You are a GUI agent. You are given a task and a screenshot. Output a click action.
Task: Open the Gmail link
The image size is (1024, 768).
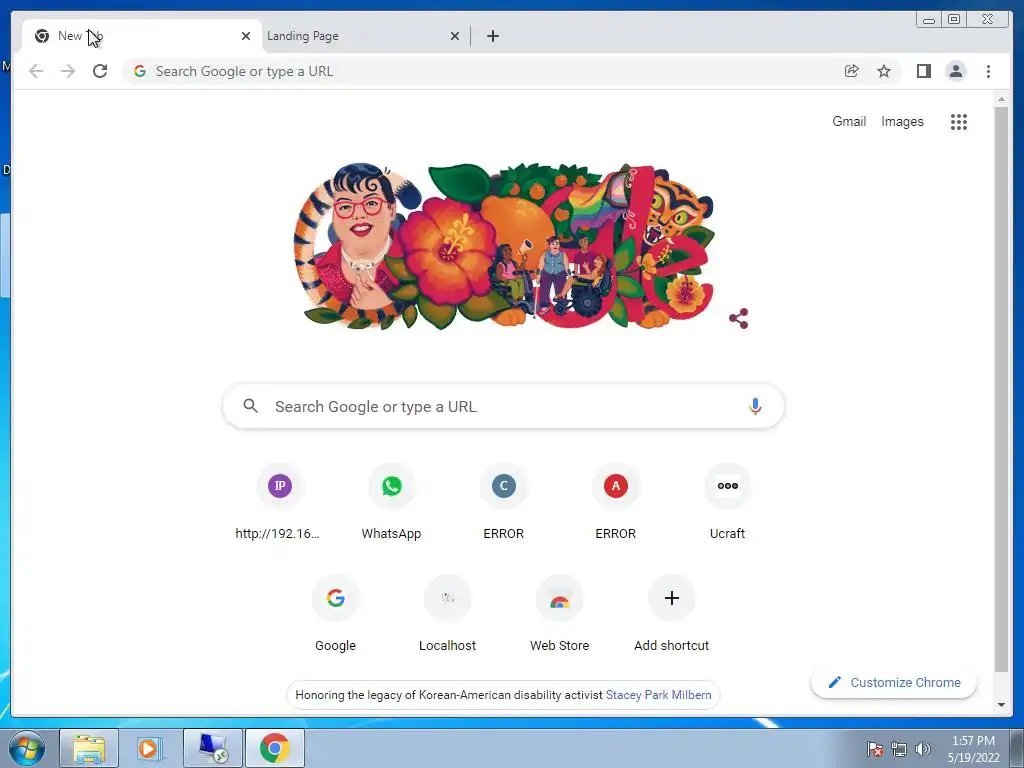849,121
